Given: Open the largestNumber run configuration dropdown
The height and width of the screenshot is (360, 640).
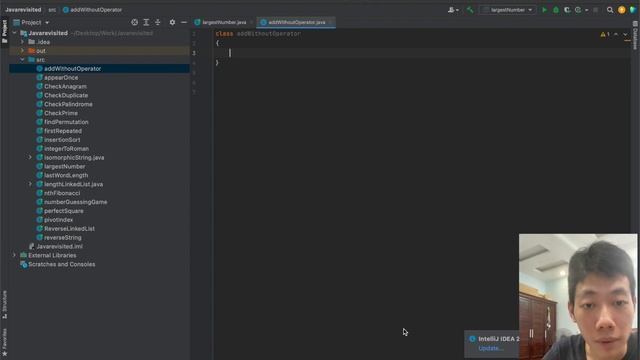Looking at the screenshot, I should point(508,10).
